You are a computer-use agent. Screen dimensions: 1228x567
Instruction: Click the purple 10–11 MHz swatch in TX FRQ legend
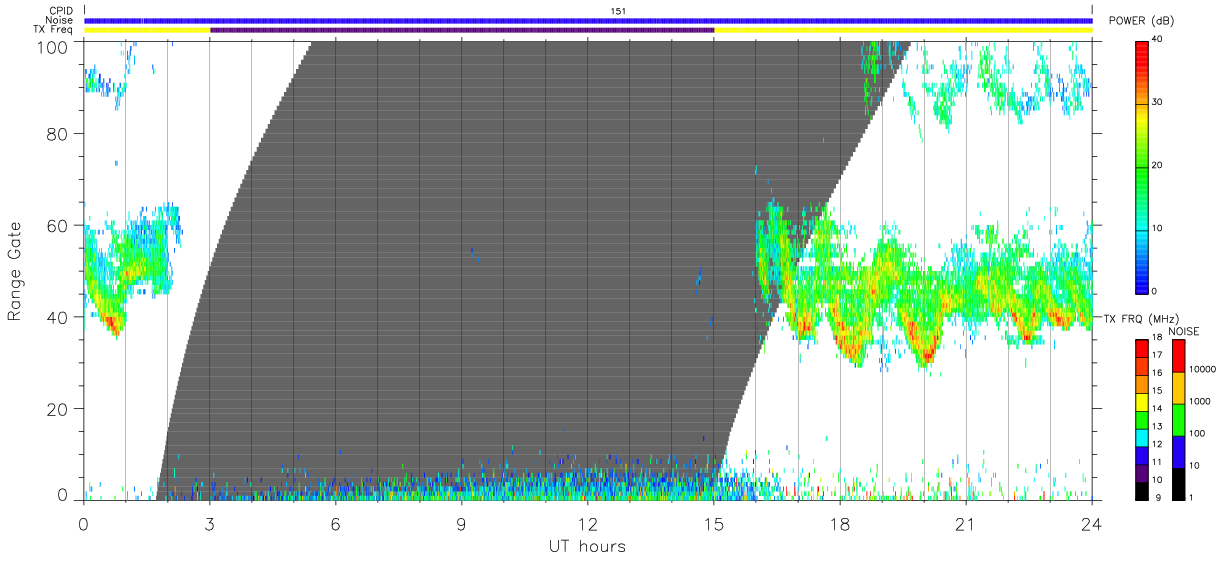pyautogui.click(x=1142, y=473)
